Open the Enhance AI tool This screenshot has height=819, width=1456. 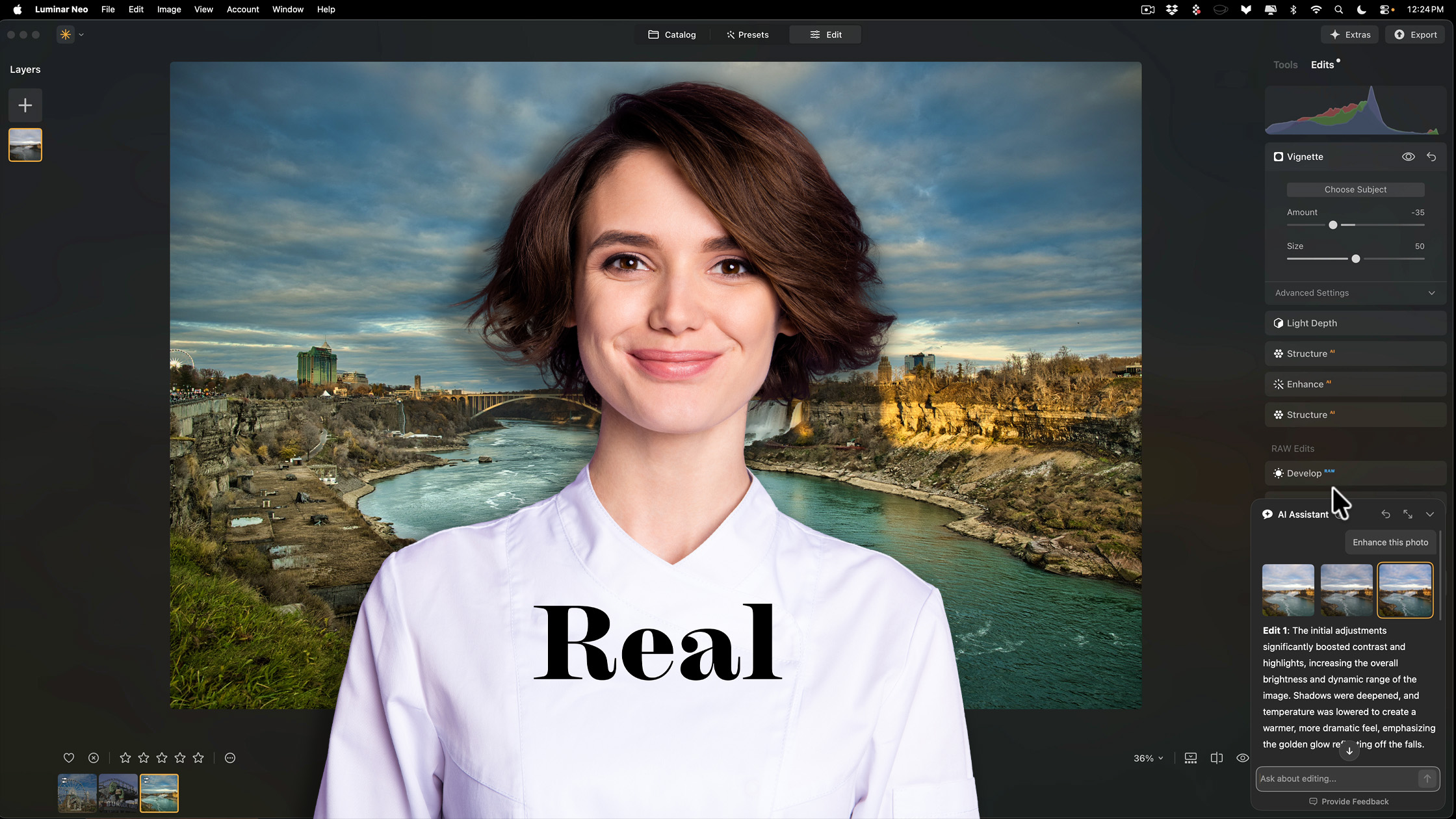tap(1355, 383)
